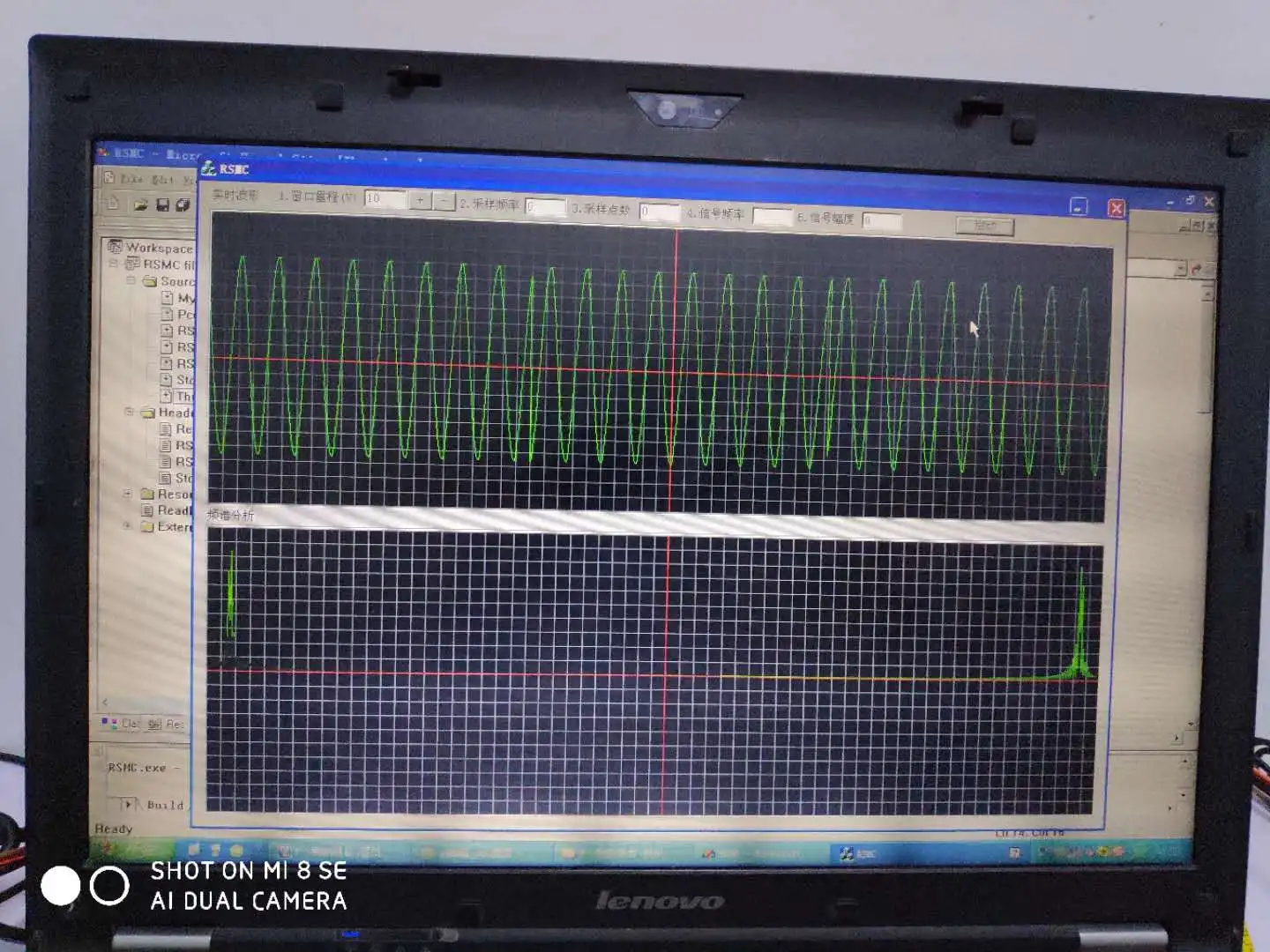Click the signal frequency input field
Viewport: 1270px width, 952px height.
[x=772, y=216]
